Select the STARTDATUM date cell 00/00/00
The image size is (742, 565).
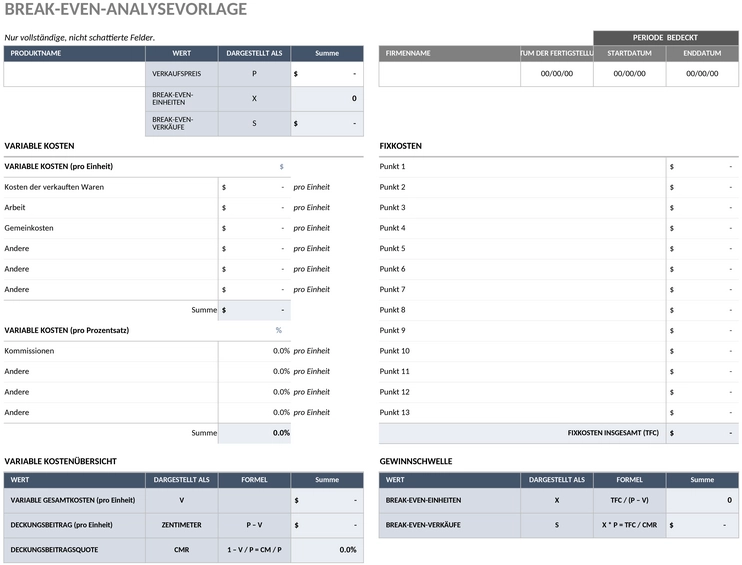pos(629,74)
